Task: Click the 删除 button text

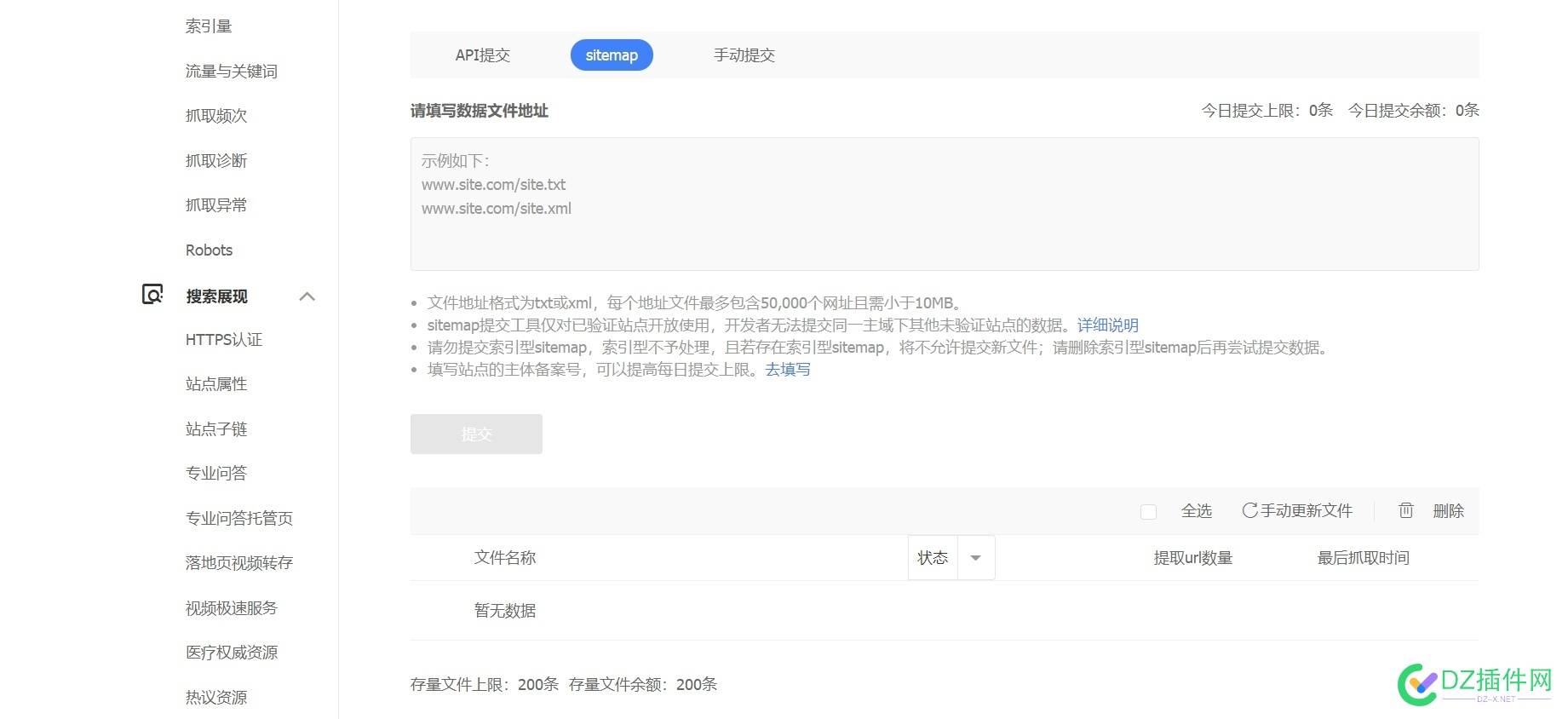Action: pos(1449,511)
